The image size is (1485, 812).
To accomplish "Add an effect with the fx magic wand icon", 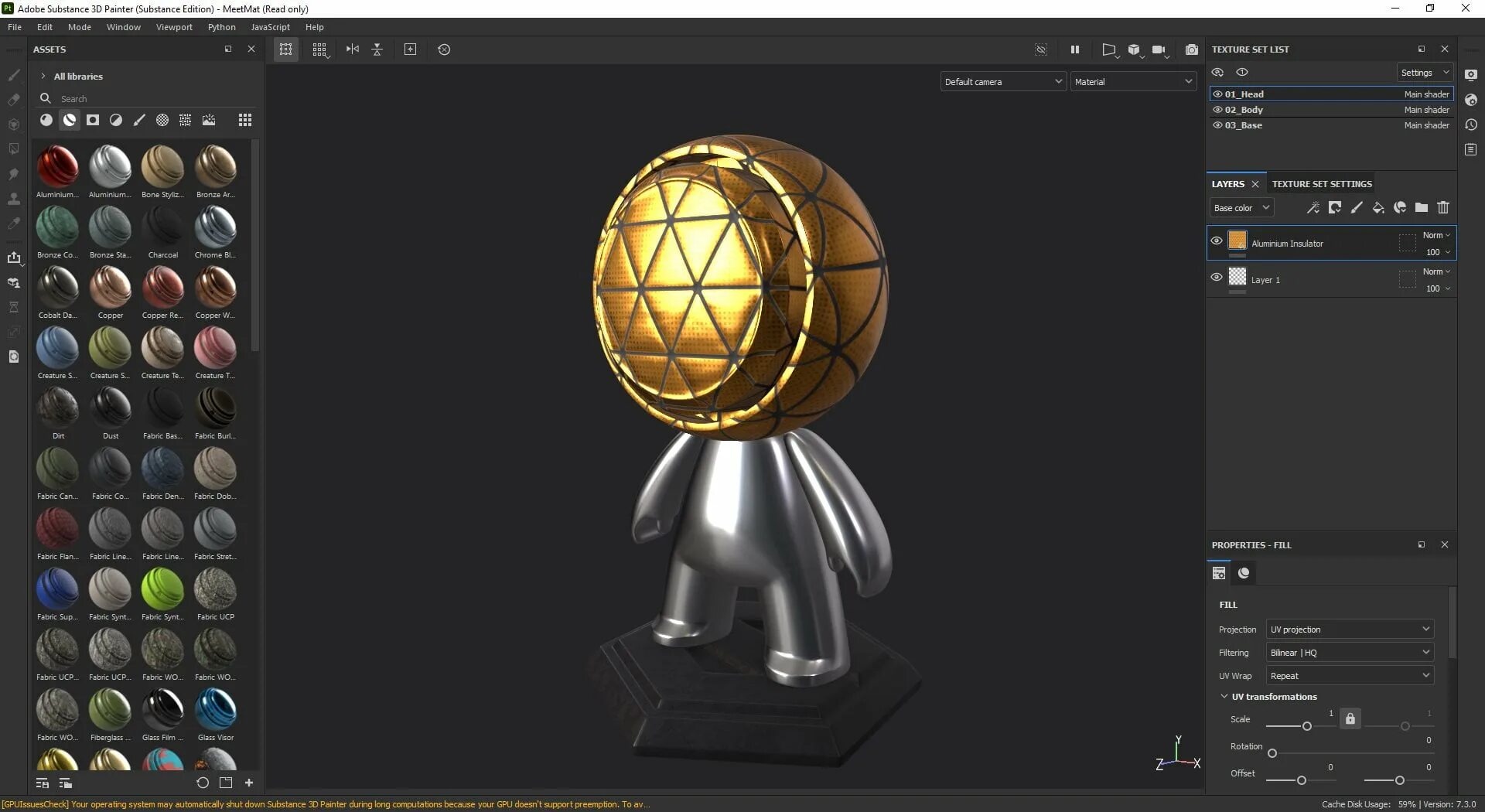I will coord(1313,207).
